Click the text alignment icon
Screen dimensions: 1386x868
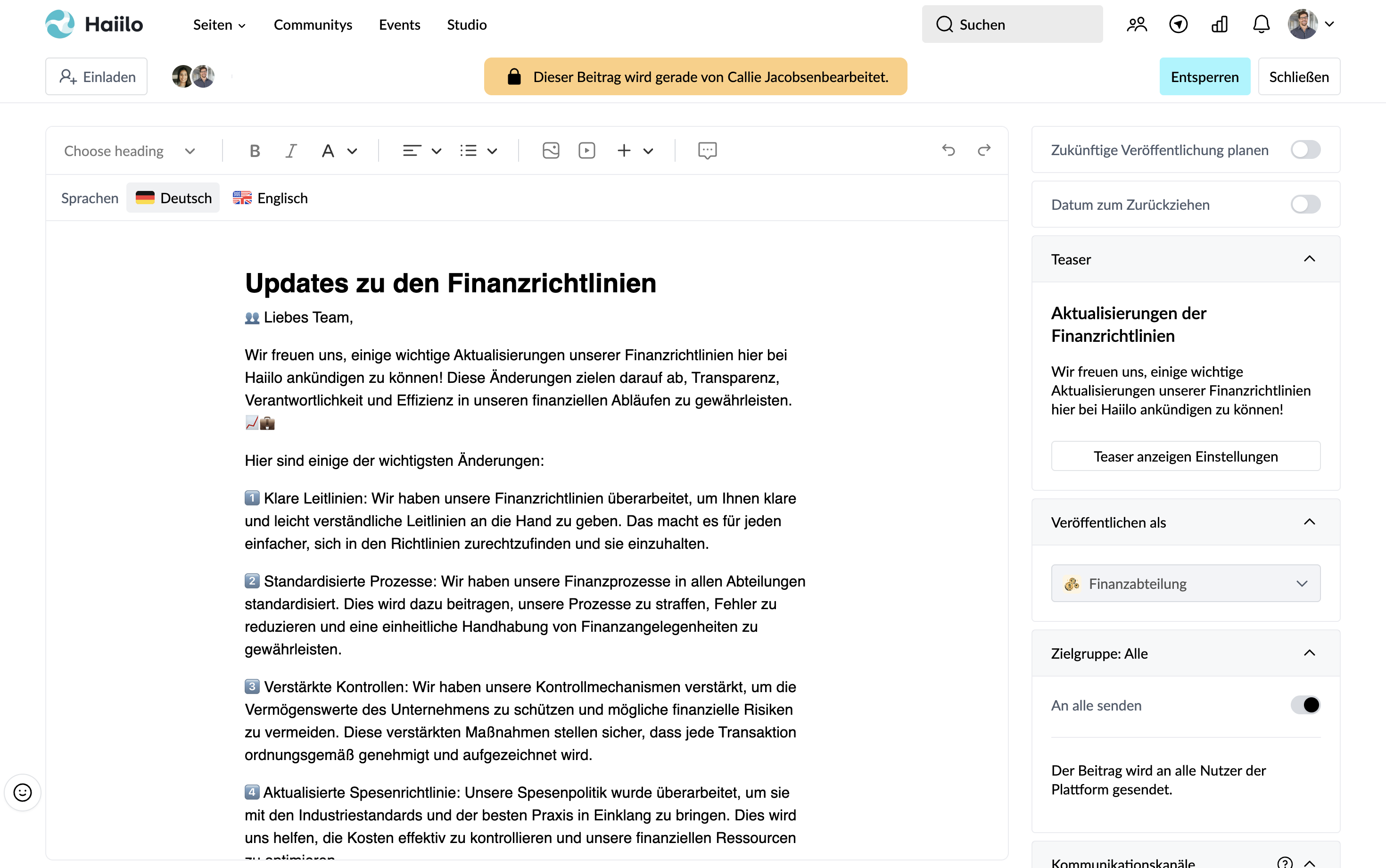point(412,150)
